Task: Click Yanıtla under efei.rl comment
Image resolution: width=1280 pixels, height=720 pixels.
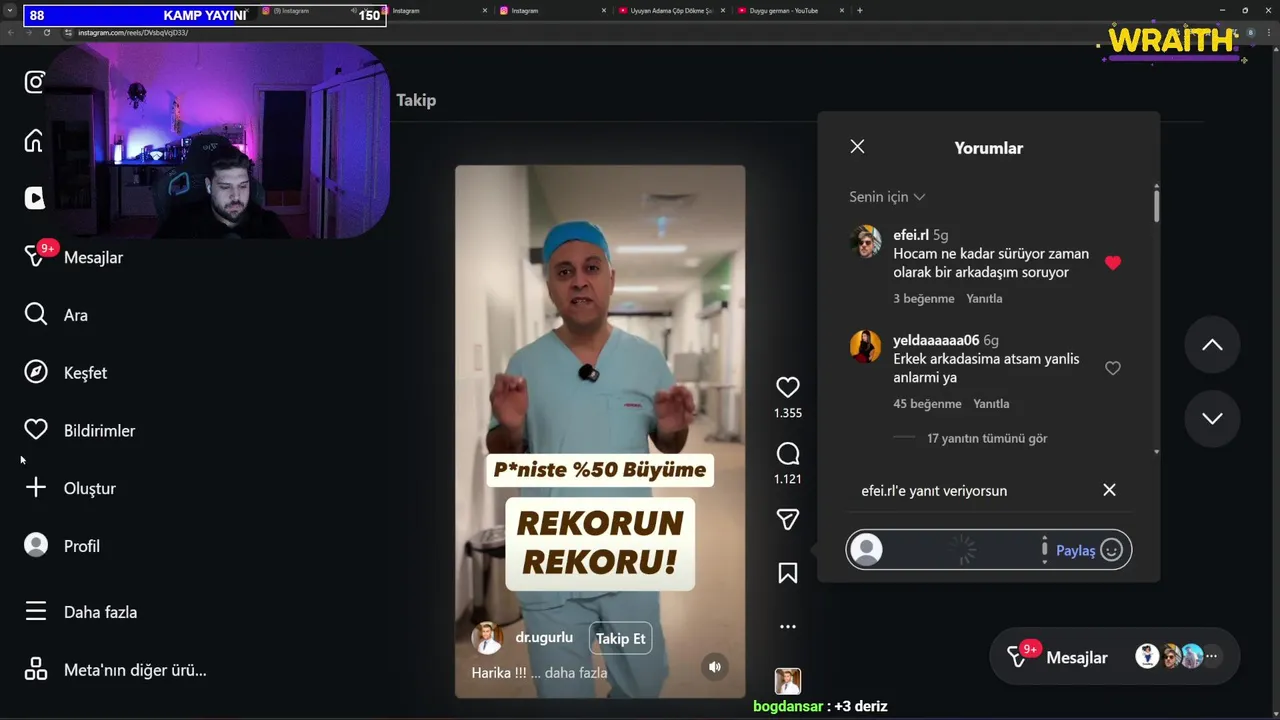Action: tap(984, 299)
